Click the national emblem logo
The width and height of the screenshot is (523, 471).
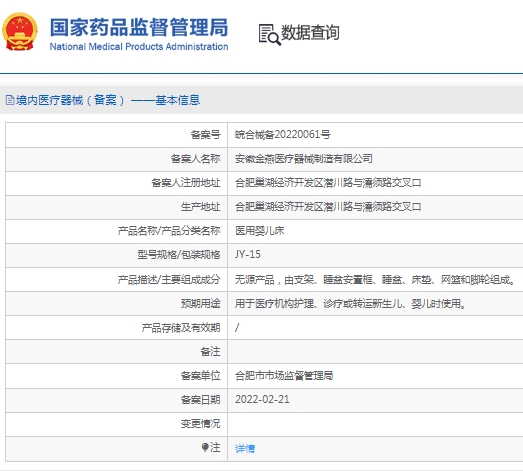point(20,32)
